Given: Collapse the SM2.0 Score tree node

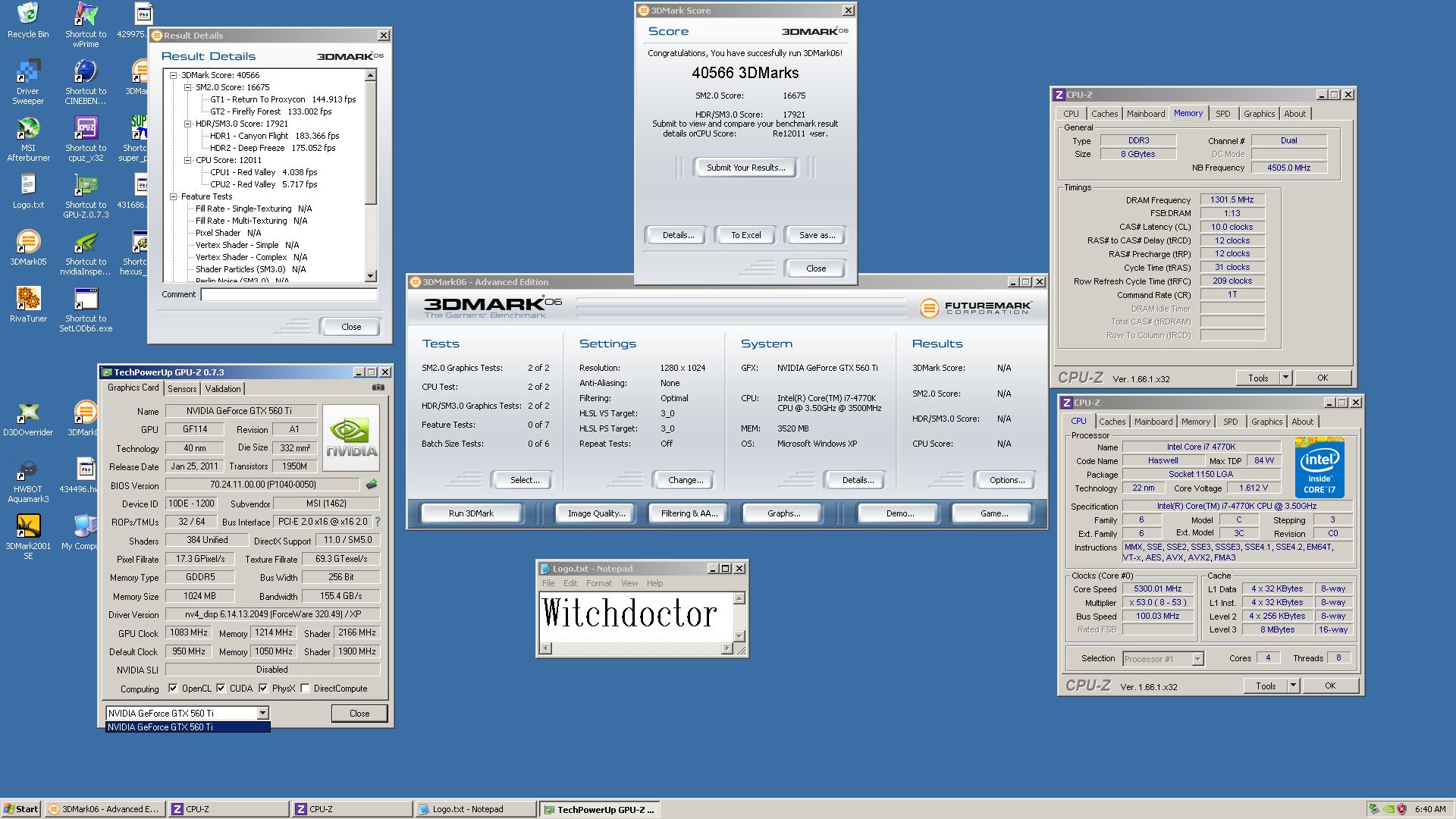Looking at the screenshot, I should [x=188, y=87].
